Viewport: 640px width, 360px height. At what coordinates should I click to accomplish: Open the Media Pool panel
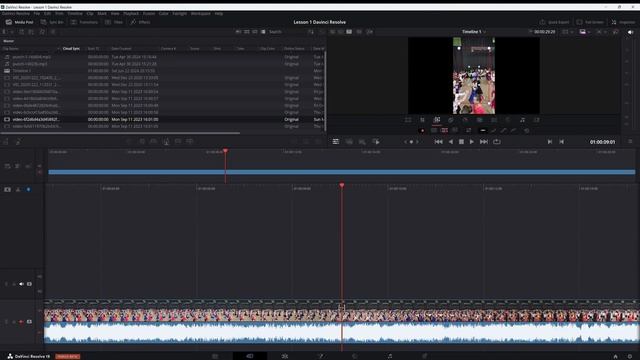coord(20,22)
